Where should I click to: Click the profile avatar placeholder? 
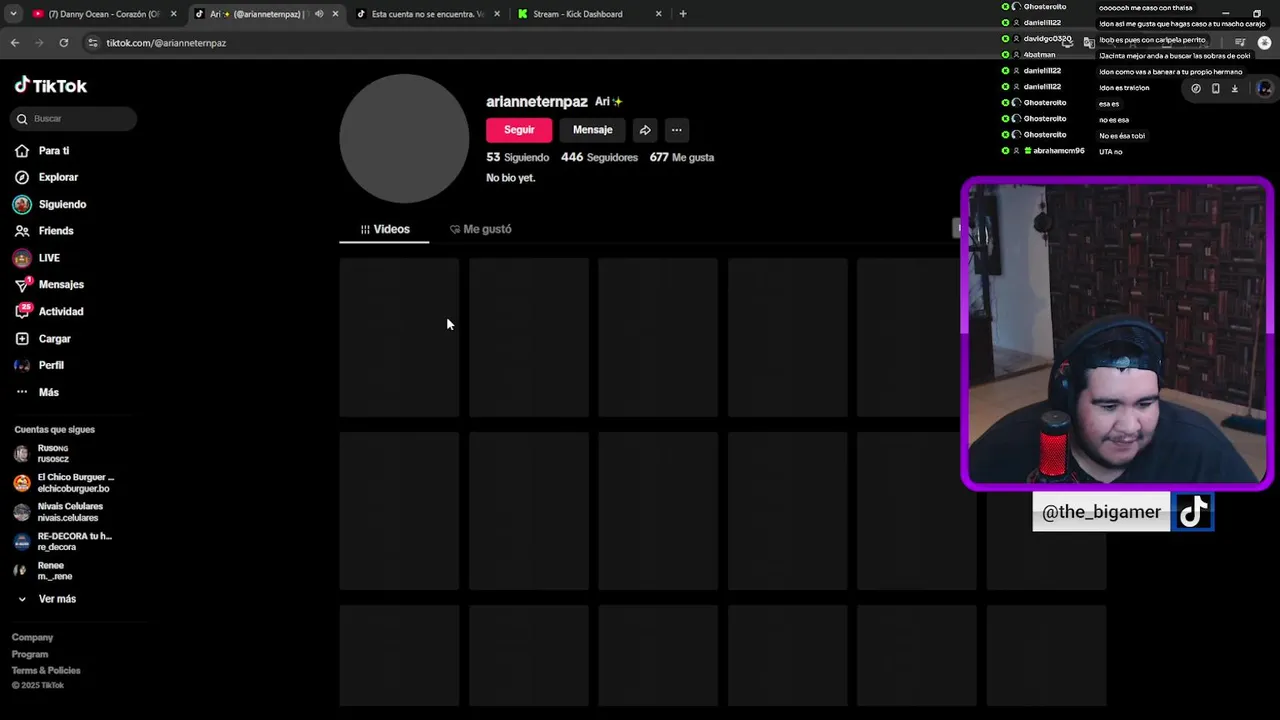[404, 138]
